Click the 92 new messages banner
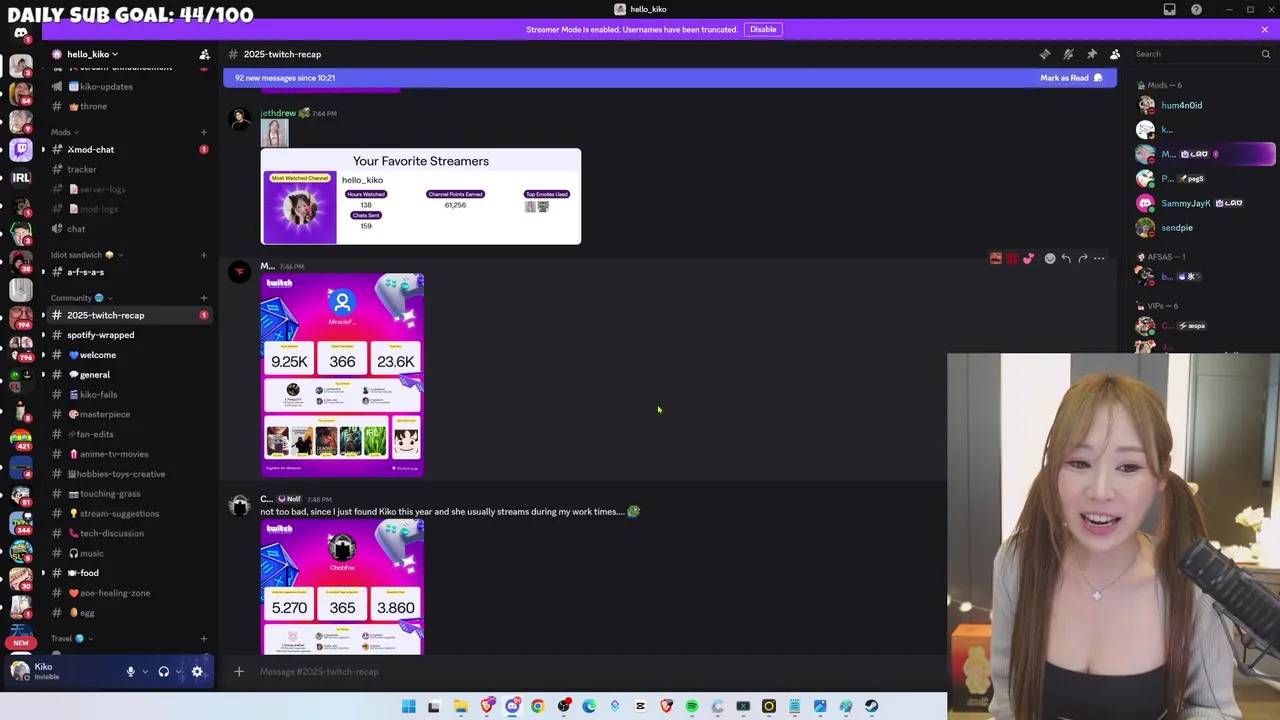The width and height of the screenshot is (1280, 720). [x=670, y=78]
